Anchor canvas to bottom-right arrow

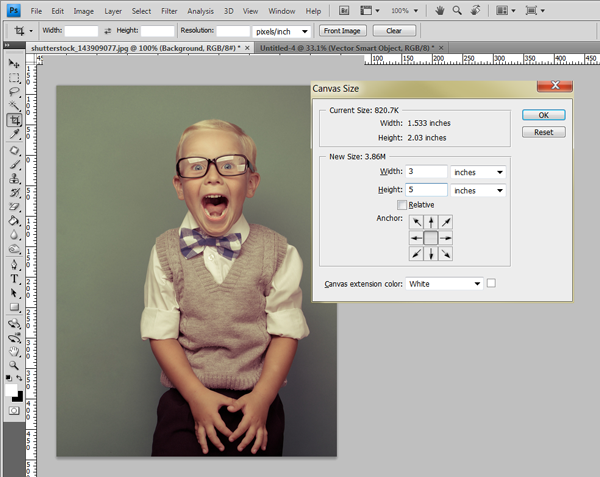pos(446,254)
